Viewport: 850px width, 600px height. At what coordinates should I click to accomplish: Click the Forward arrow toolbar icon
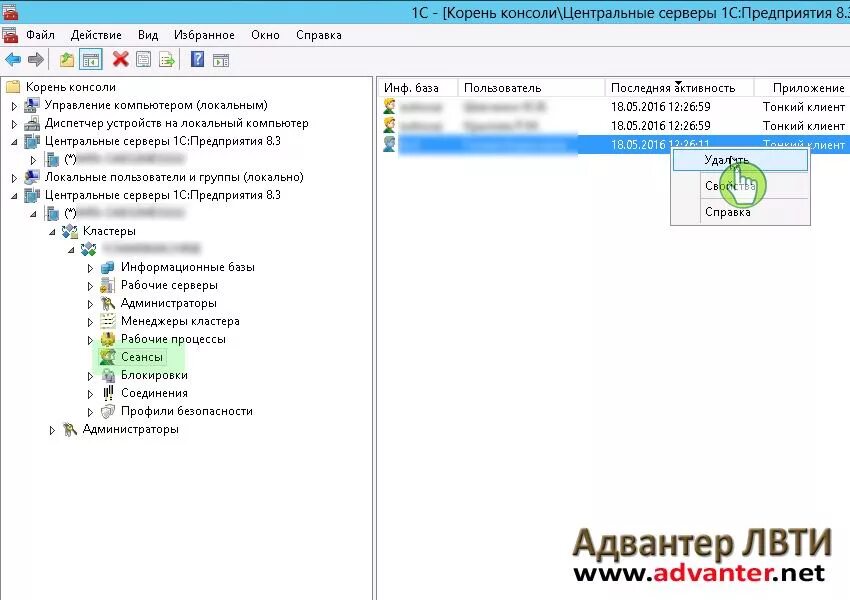36,60
